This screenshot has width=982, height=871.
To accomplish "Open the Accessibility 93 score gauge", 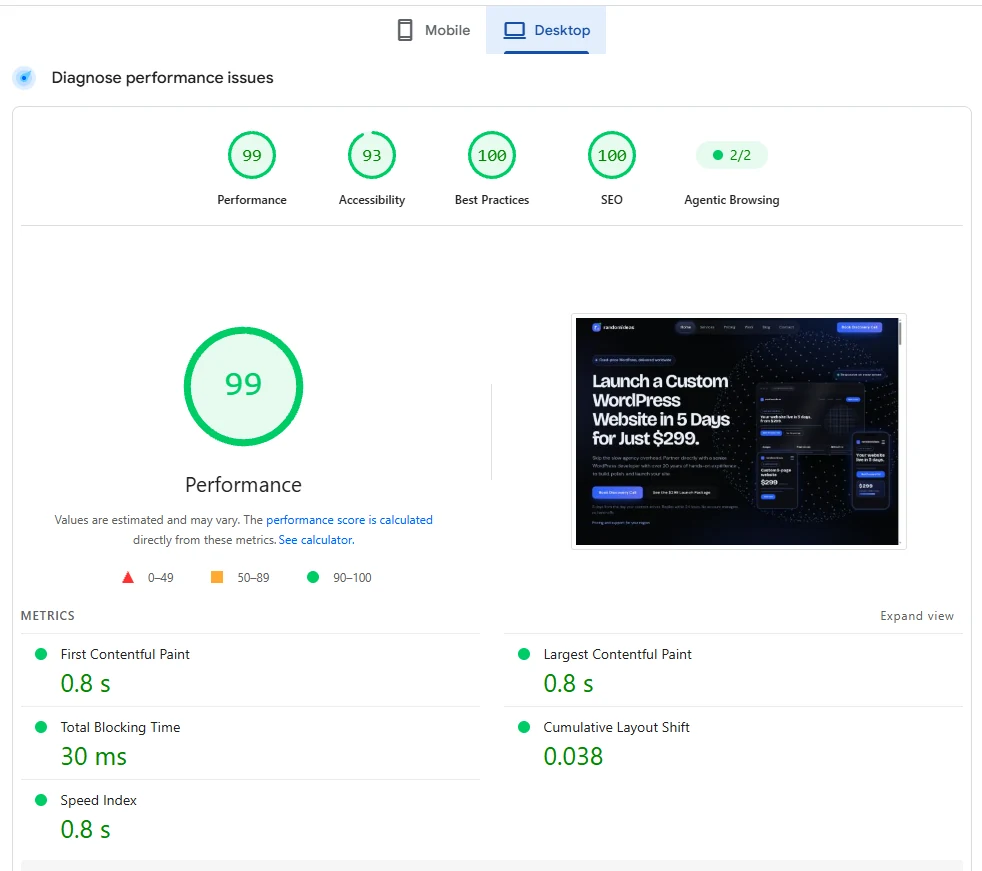I will pyautogui.click(x=372, y=155).
